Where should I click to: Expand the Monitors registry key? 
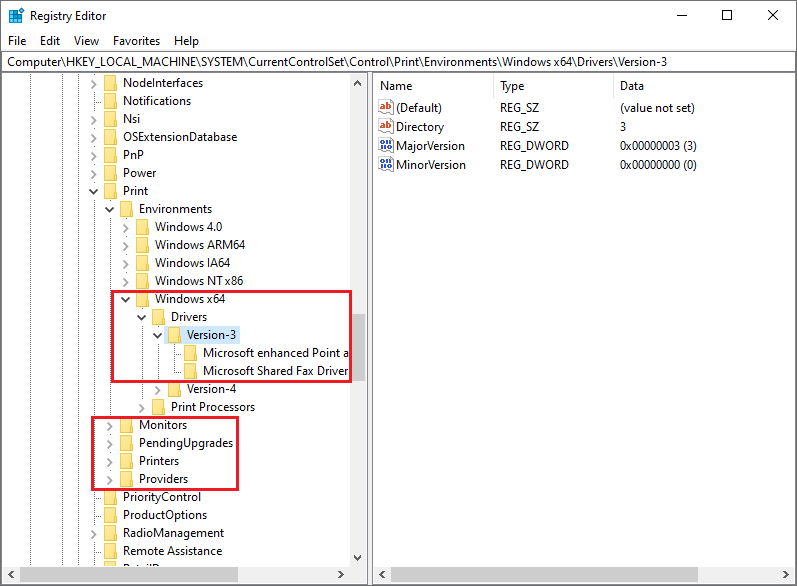[110, 425]
